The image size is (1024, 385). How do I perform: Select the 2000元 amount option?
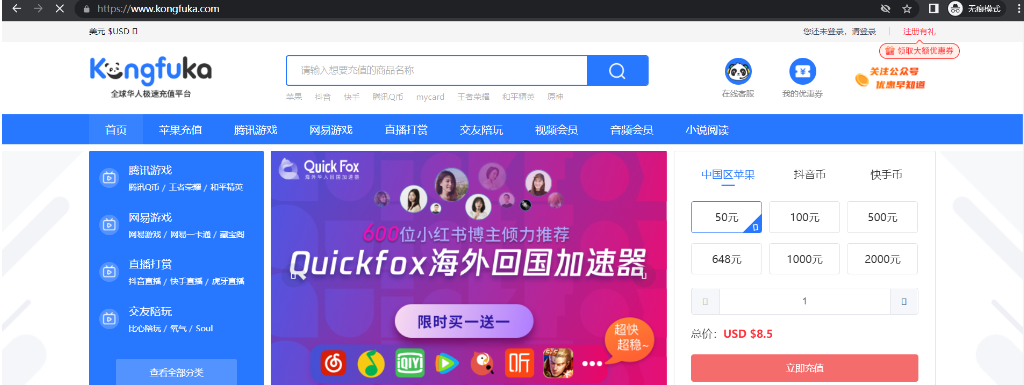pos(882,259)
